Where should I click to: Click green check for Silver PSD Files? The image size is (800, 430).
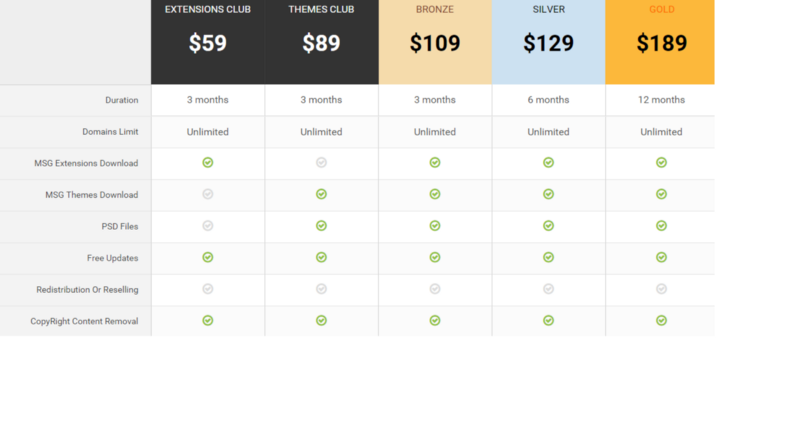[548, 226]
